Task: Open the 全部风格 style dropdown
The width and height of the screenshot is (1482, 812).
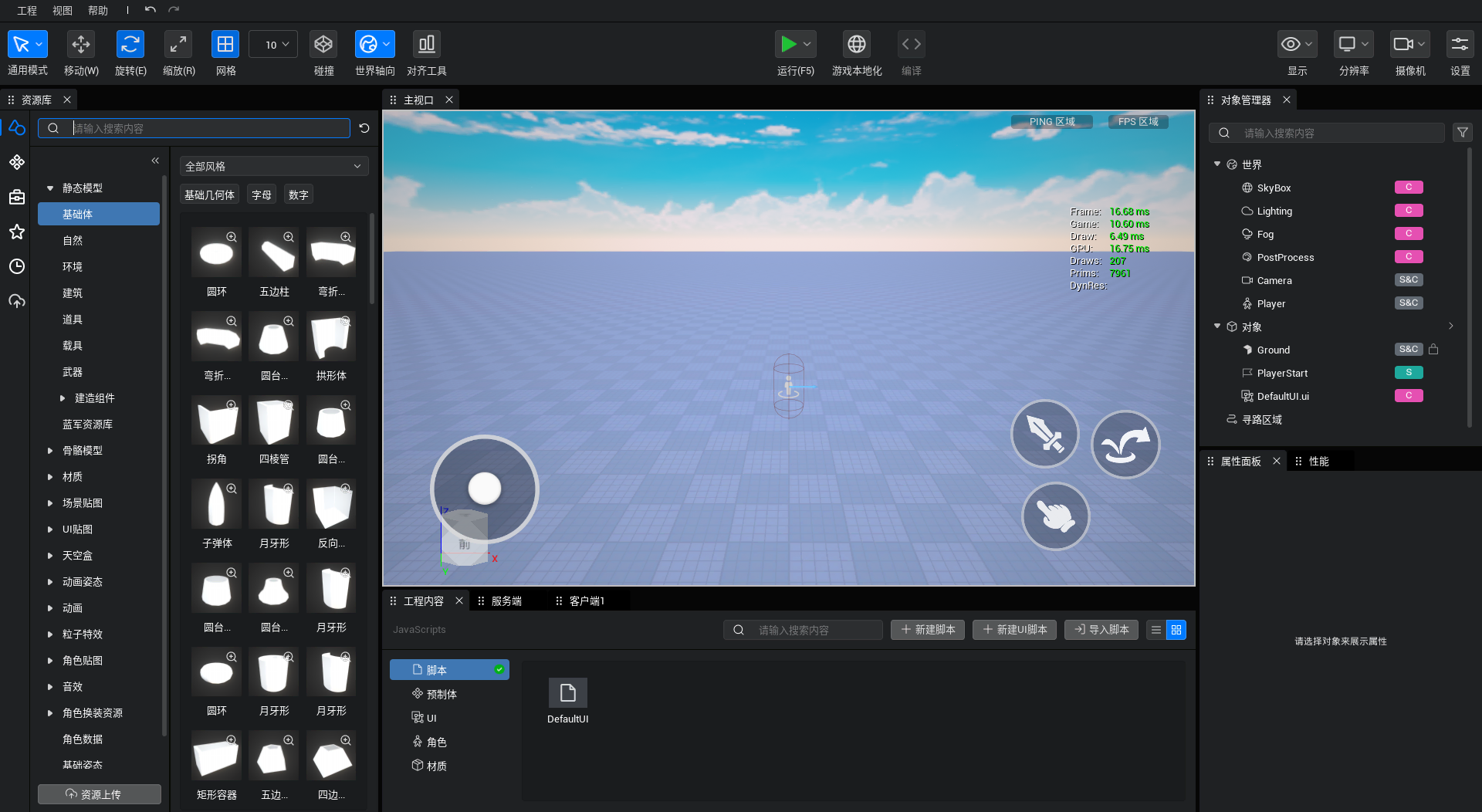Action: coord(274,166)
